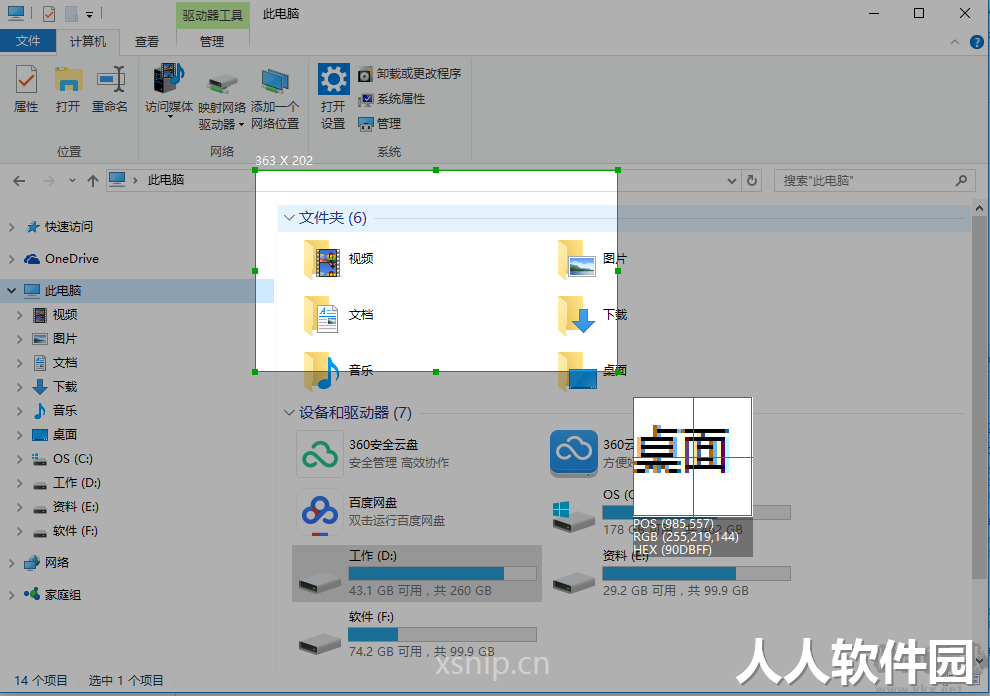
Task: Select the 图片 folder icon
Action: (x=577, y=259)
